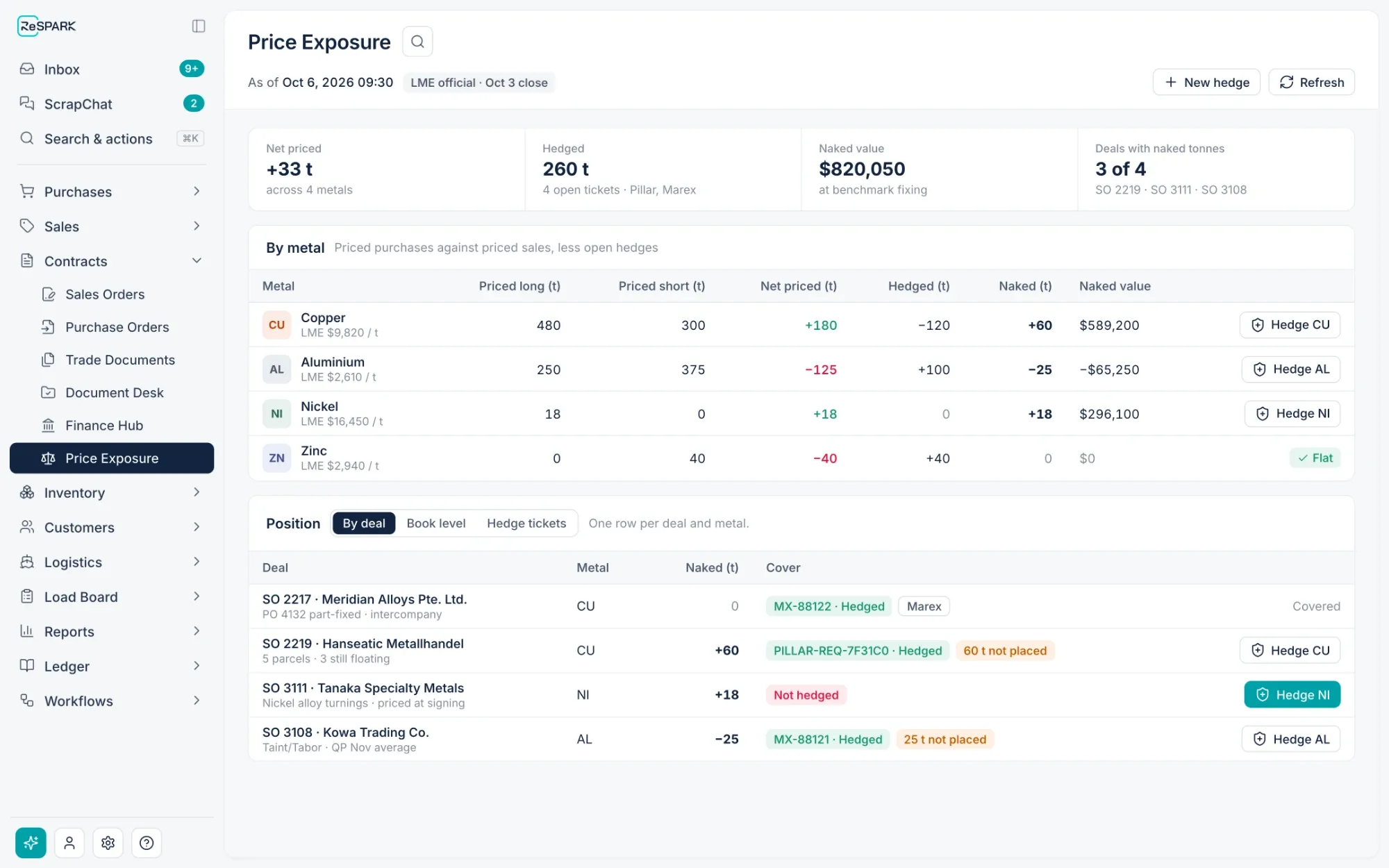Expand the Load Board chevron

pos(197,596)
